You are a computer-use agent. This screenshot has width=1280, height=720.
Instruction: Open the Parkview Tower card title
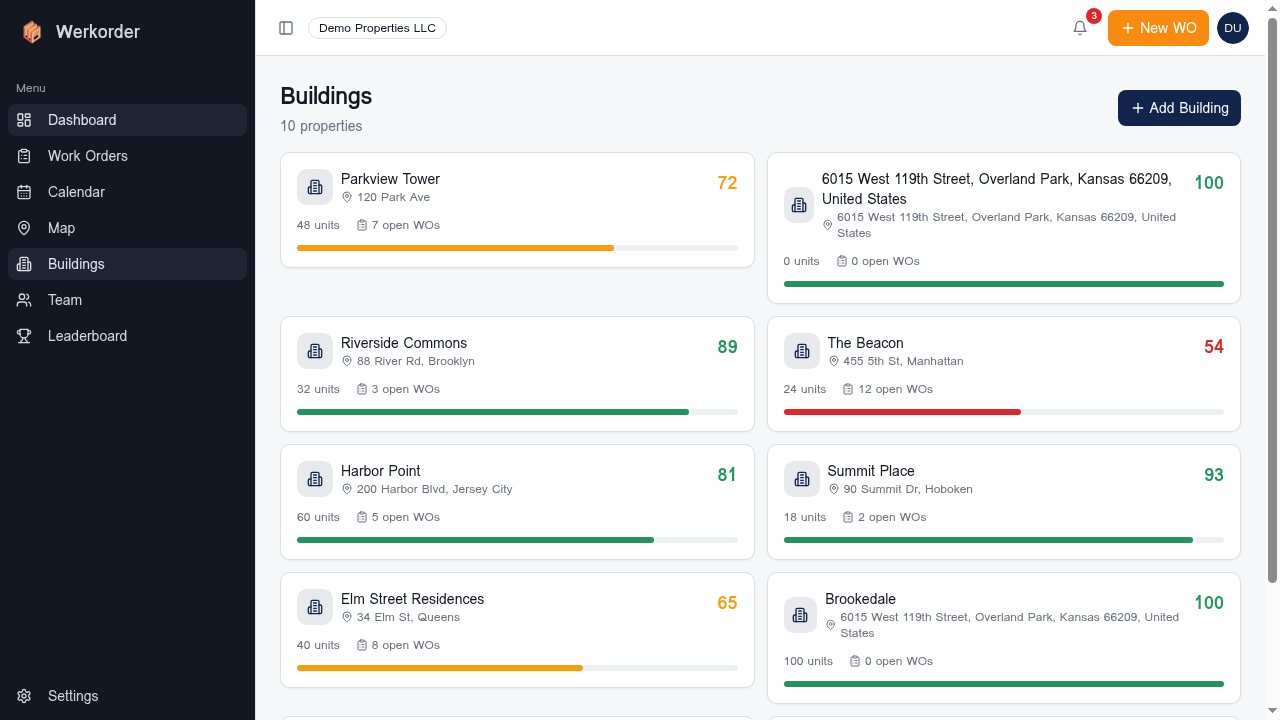coord(390,179)
